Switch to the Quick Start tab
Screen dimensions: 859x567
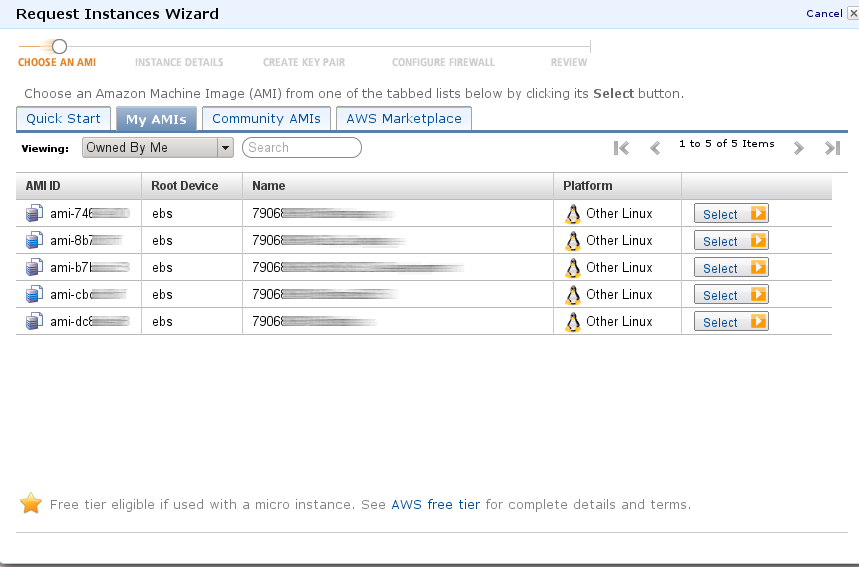click(x=64, y=118)
